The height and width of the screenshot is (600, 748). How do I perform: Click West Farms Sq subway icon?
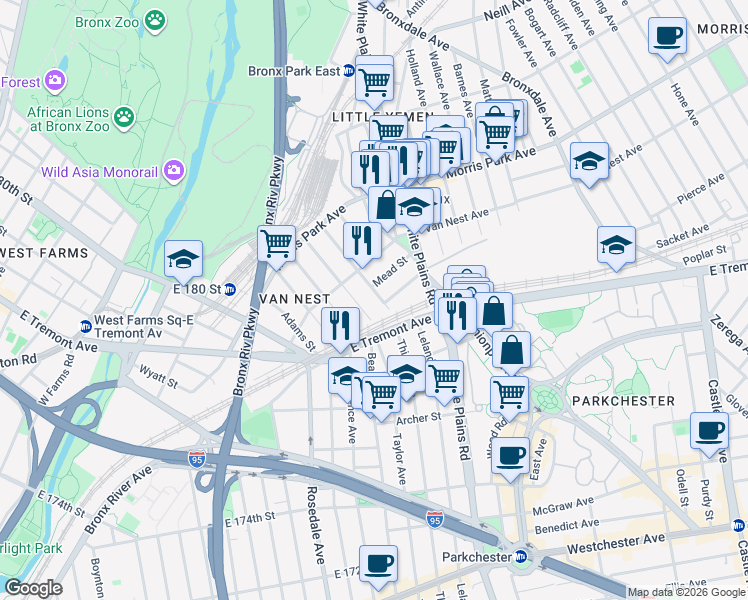tap(86, 326)
